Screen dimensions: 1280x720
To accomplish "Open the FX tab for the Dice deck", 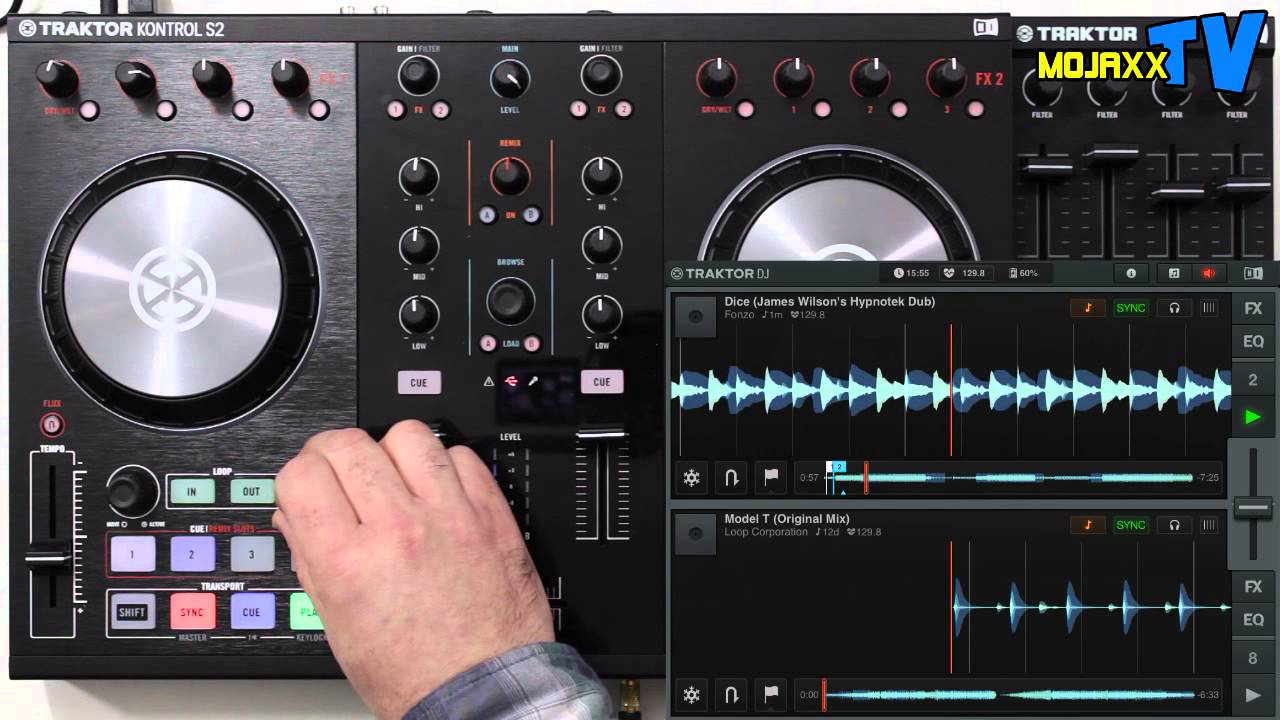I will [x=1253, y=309].
